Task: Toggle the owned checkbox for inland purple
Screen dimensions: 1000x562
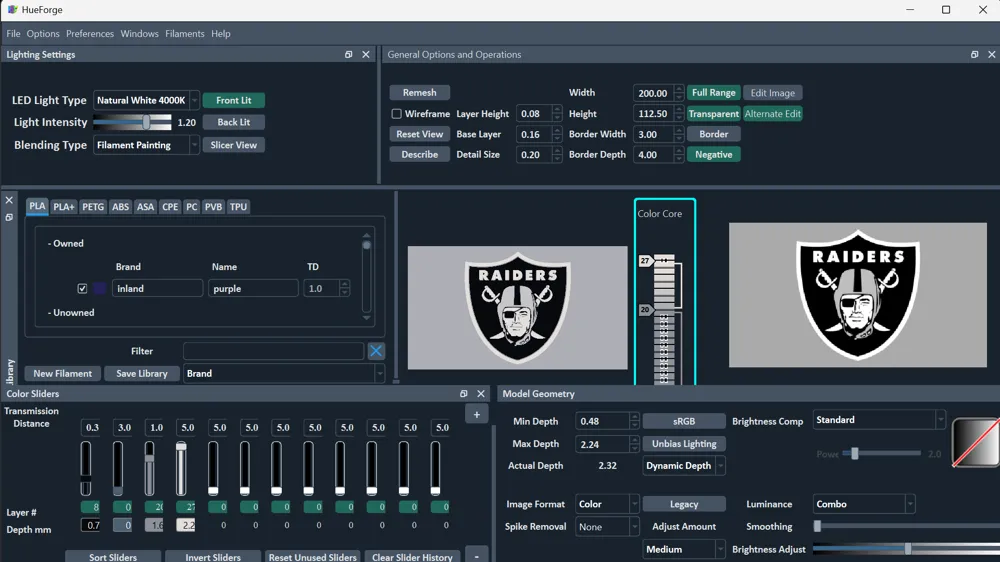Action: pyautogui.click(x=82, y=288)
